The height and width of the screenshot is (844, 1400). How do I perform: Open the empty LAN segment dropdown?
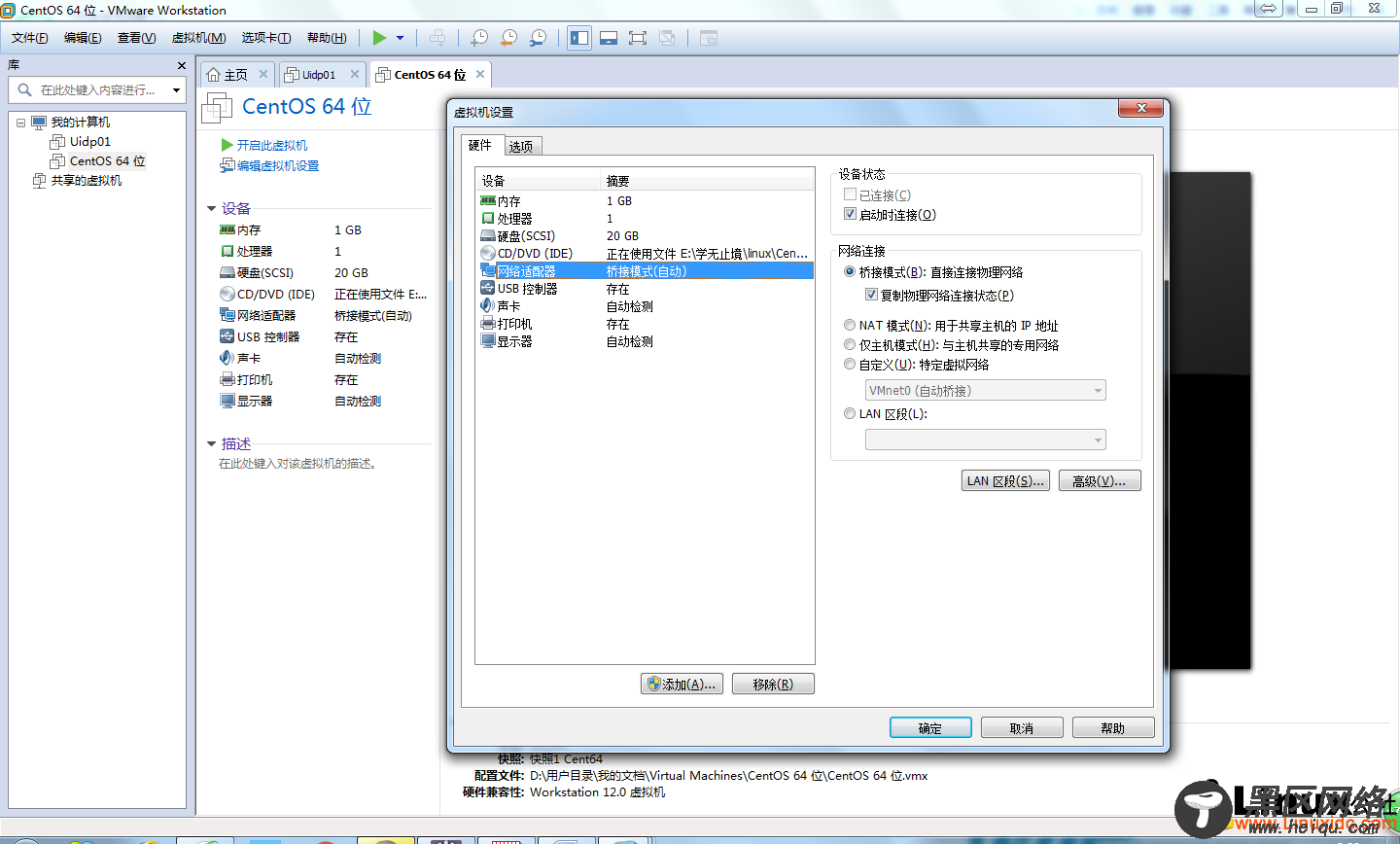(x=985, y=440)
